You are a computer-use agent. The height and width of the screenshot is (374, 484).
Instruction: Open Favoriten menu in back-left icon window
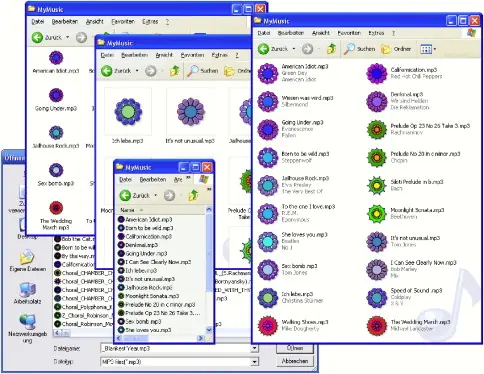click(x=123, y=22)
